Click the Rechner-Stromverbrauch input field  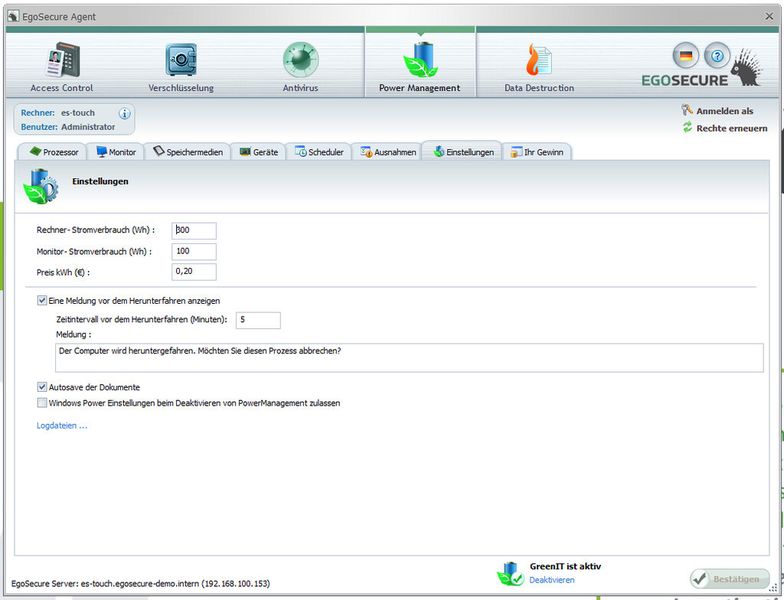pos(194,230)
